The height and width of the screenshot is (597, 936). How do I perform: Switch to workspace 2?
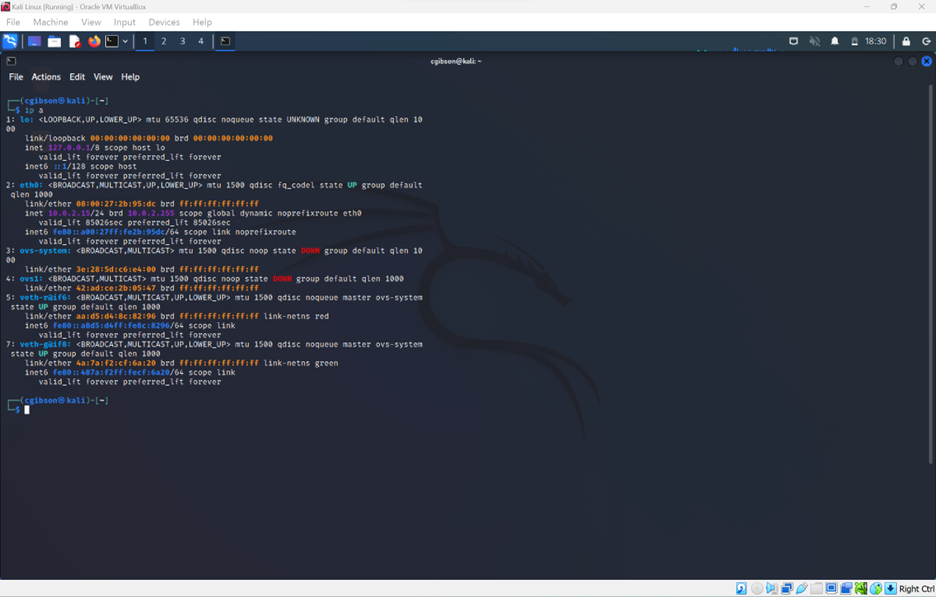[164, 41]
